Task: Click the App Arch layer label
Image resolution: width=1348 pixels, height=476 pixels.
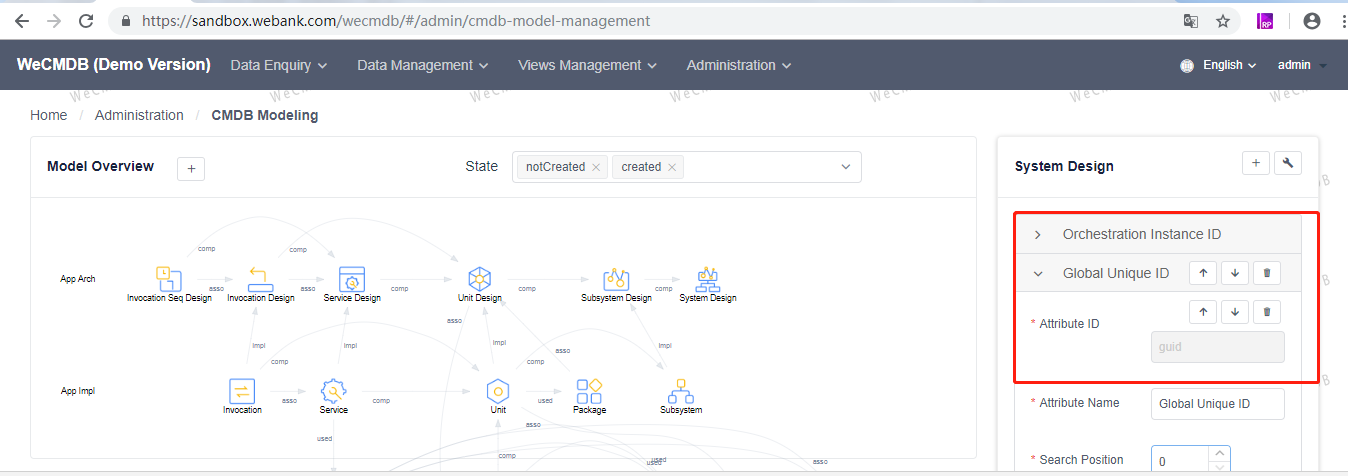Action: pyautogui.click(x=78, y=279)
